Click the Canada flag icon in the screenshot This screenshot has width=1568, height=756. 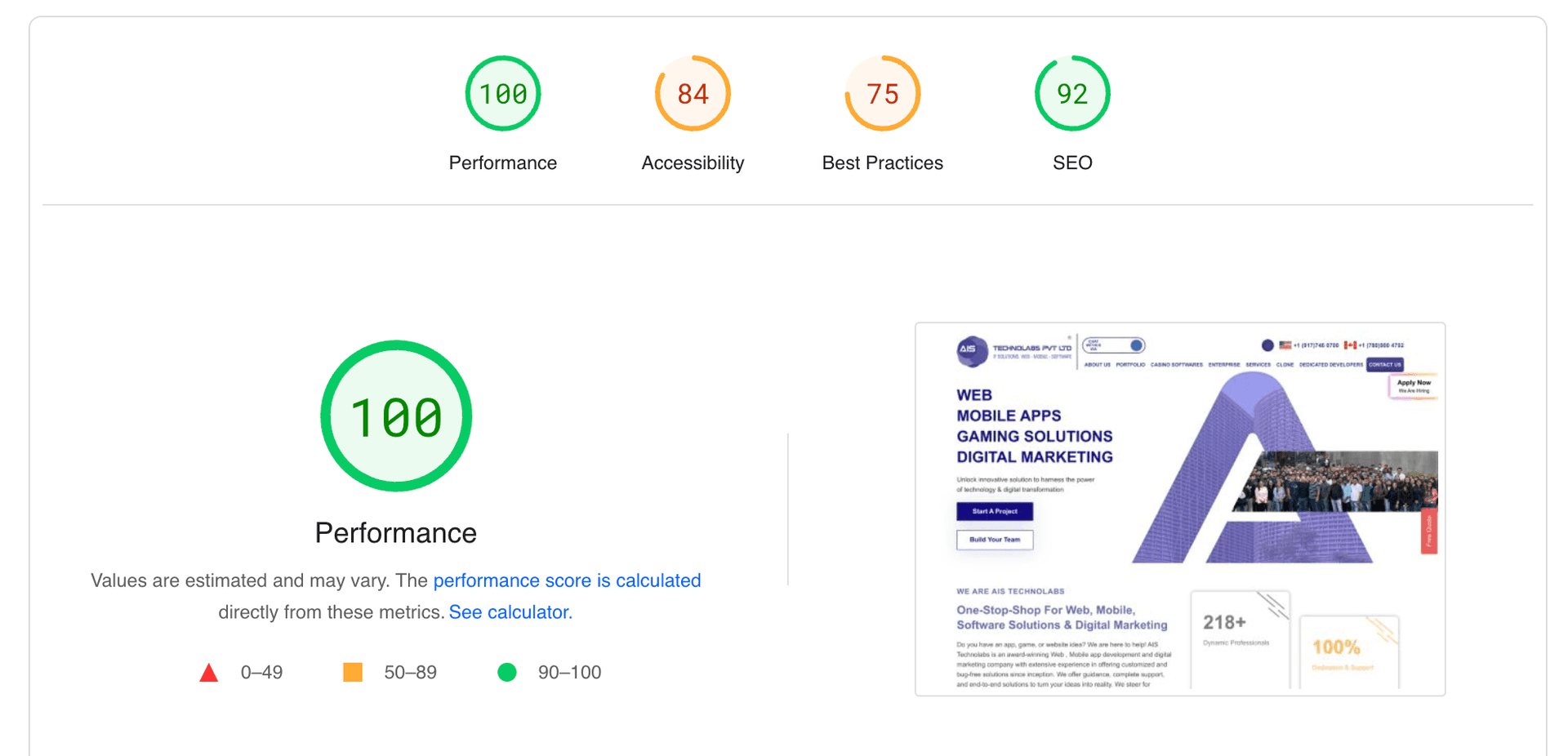point(1350,345)
